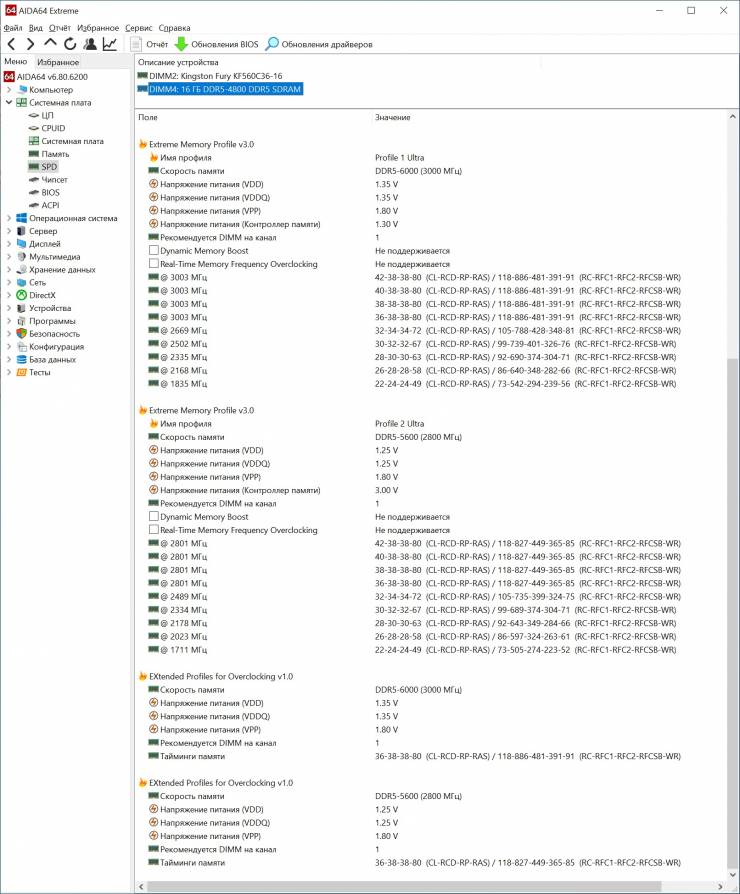Open the Отчёт menu in menu bar
Viewport: 740px width, 894px height.
tap(59, 27)
